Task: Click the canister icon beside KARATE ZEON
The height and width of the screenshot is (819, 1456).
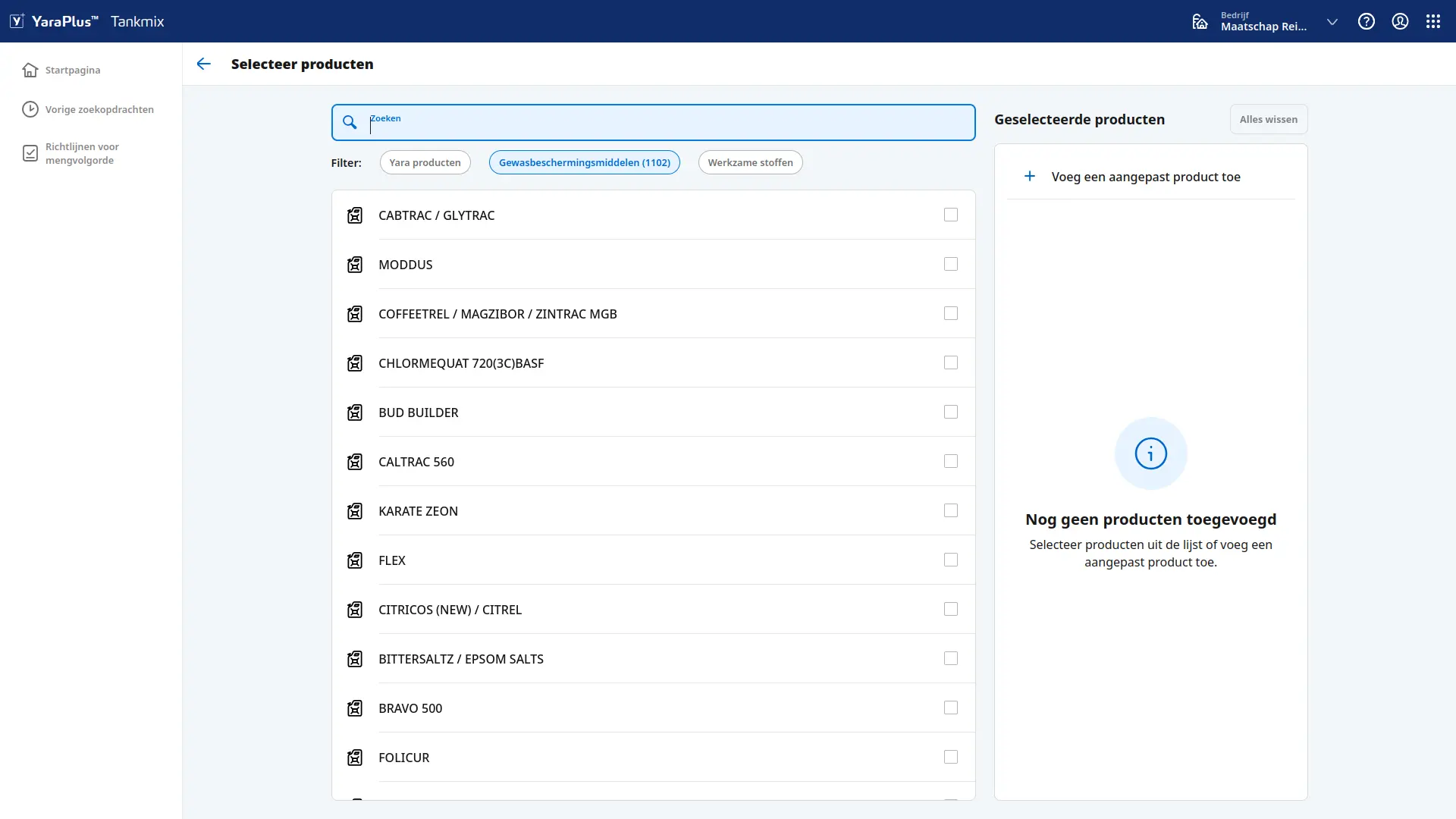Action: click(x=355, y=511)
